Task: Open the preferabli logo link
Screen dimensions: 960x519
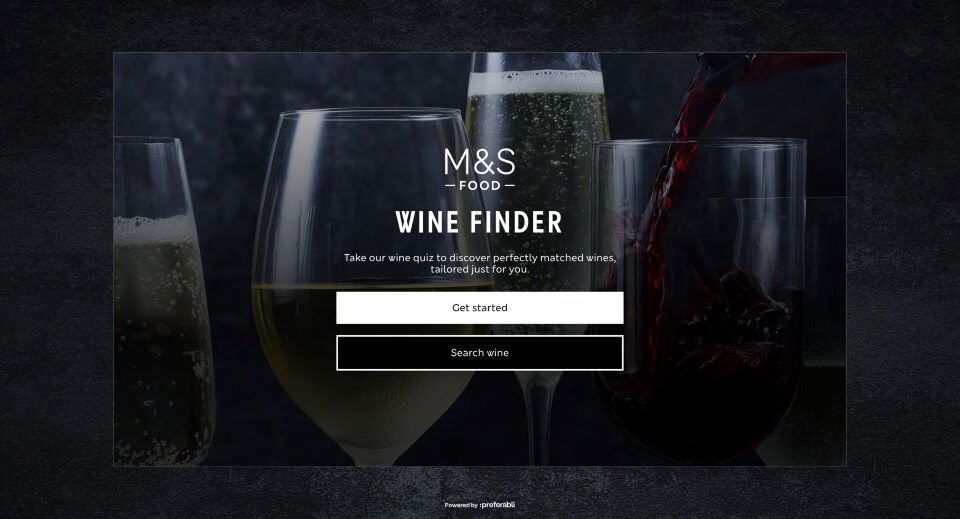Action: (x=498, y=505)
